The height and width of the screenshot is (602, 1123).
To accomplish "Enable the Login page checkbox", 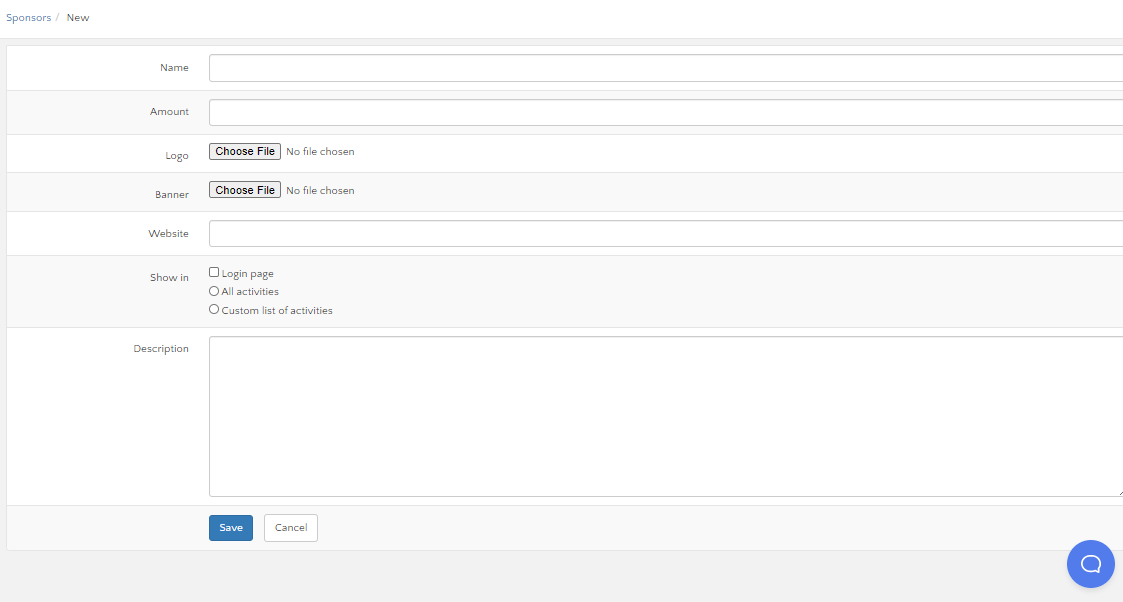I will point(214,272).
